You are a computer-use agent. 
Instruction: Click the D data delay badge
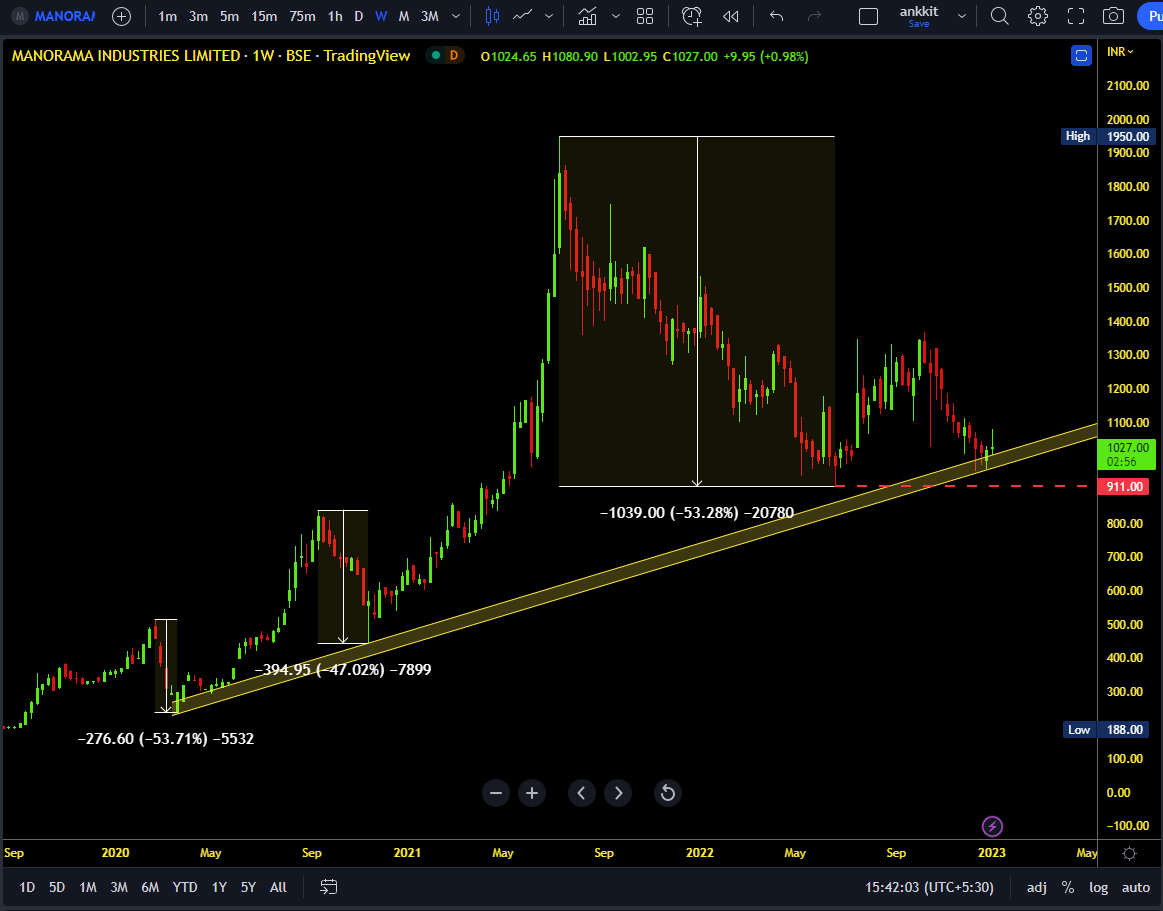453,56
